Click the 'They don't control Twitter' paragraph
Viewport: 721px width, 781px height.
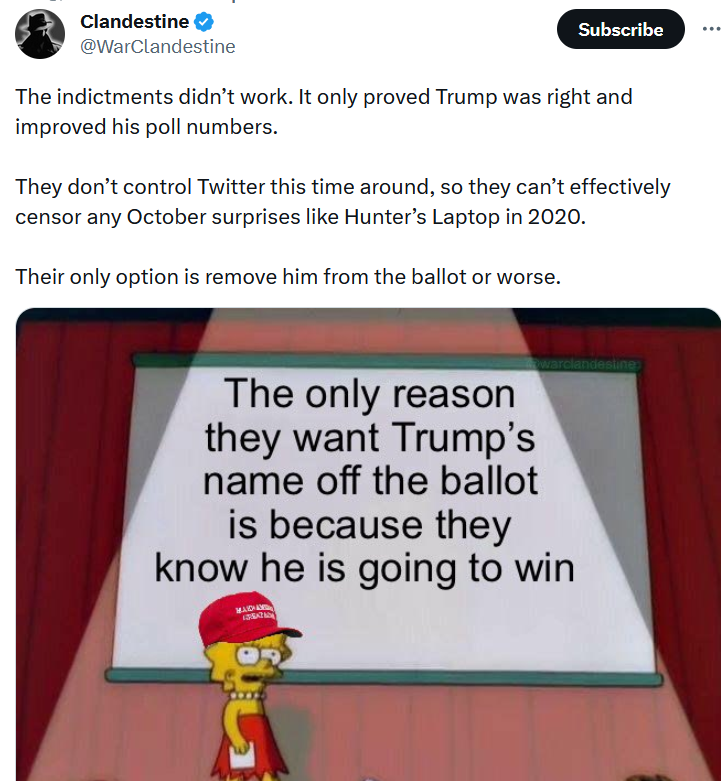(343, 202)
